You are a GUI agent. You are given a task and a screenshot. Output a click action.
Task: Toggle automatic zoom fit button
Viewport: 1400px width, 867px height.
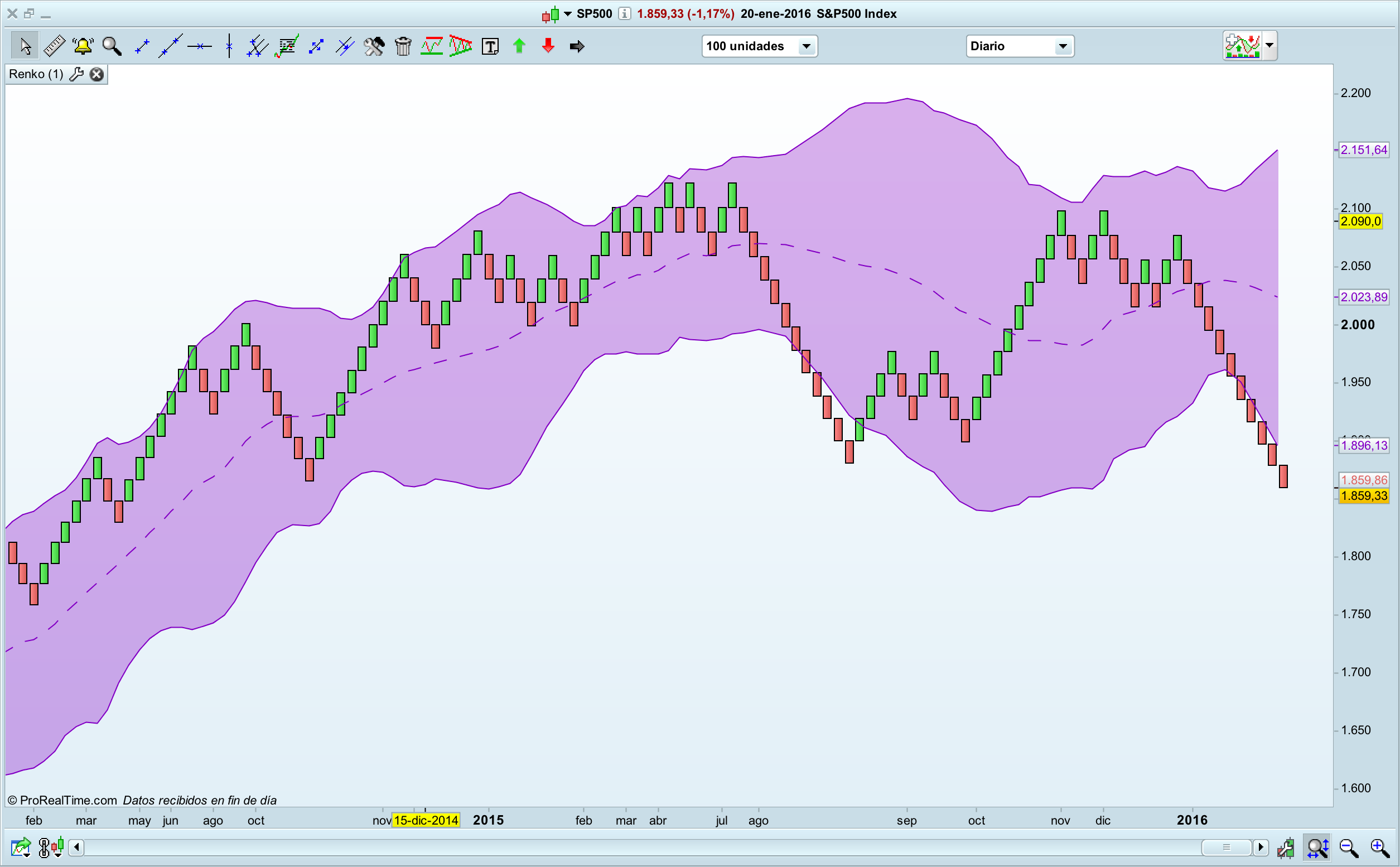[1317, 847]
